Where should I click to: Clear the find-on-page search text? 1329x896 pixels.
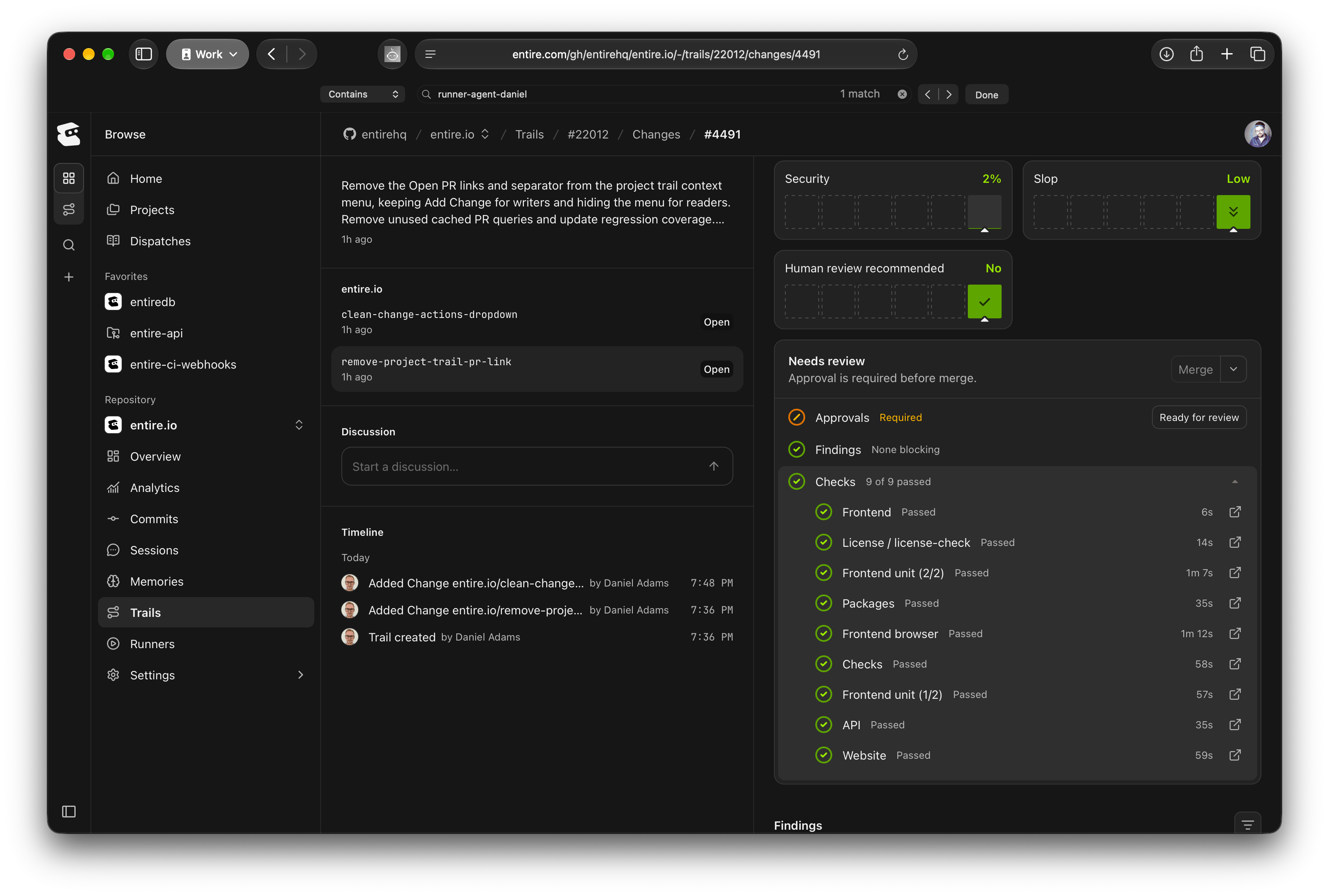[x=902, y=94]
